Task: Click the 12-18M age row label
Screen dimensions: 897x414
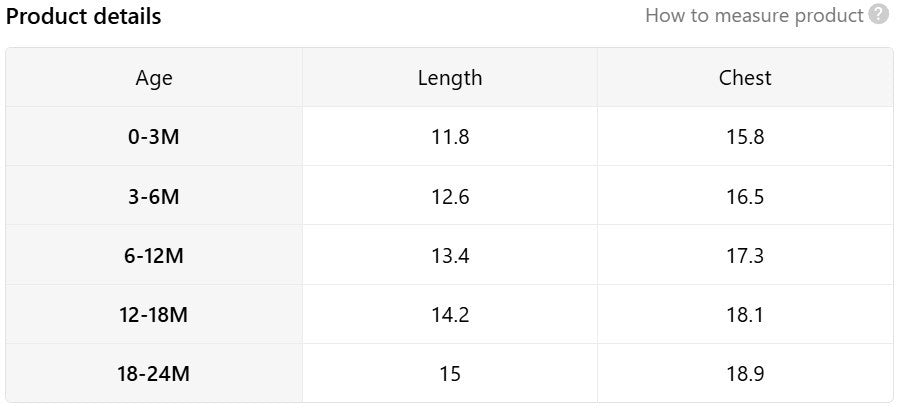Action: click(154, 315)
